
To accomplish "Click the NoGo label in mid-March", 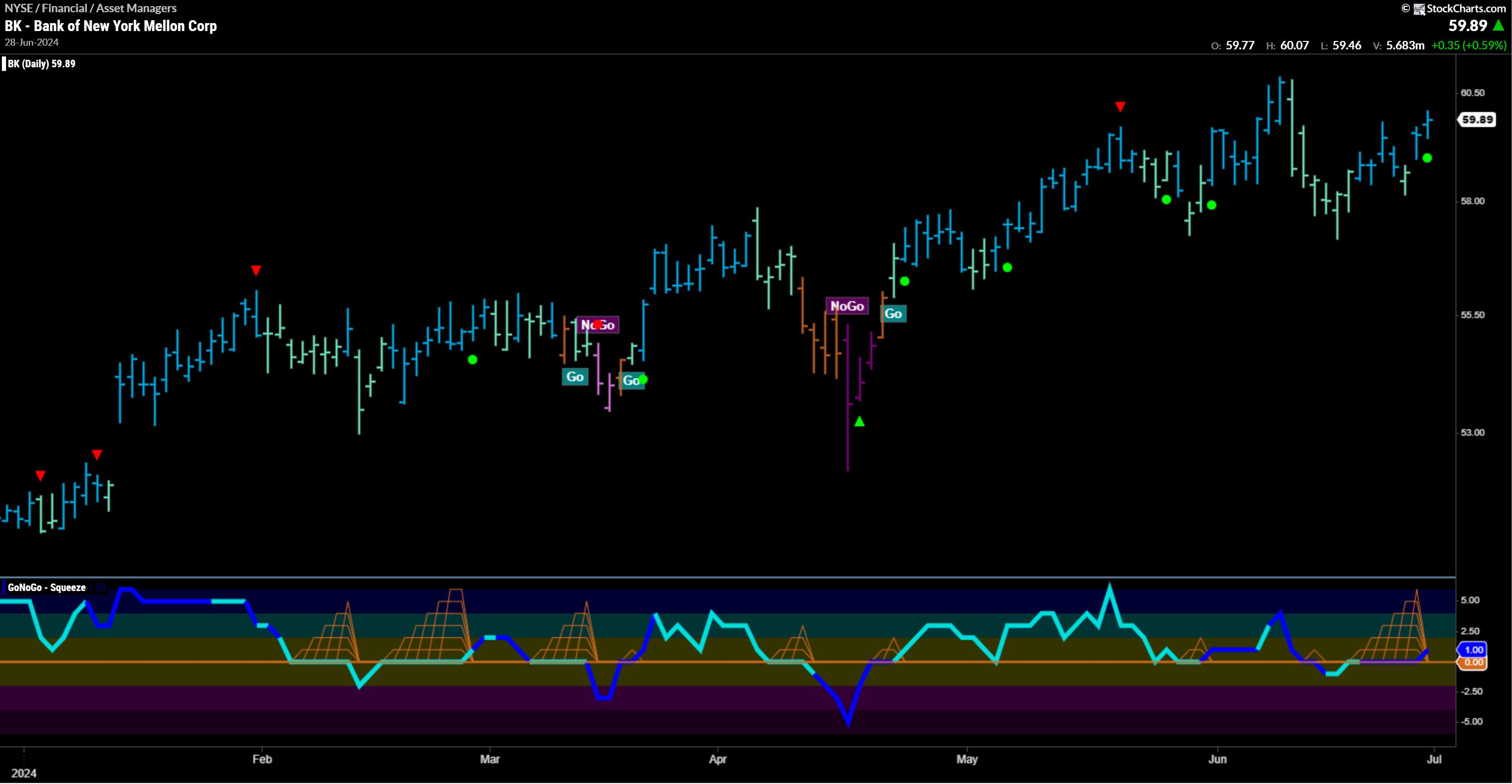I will (597, 325).
